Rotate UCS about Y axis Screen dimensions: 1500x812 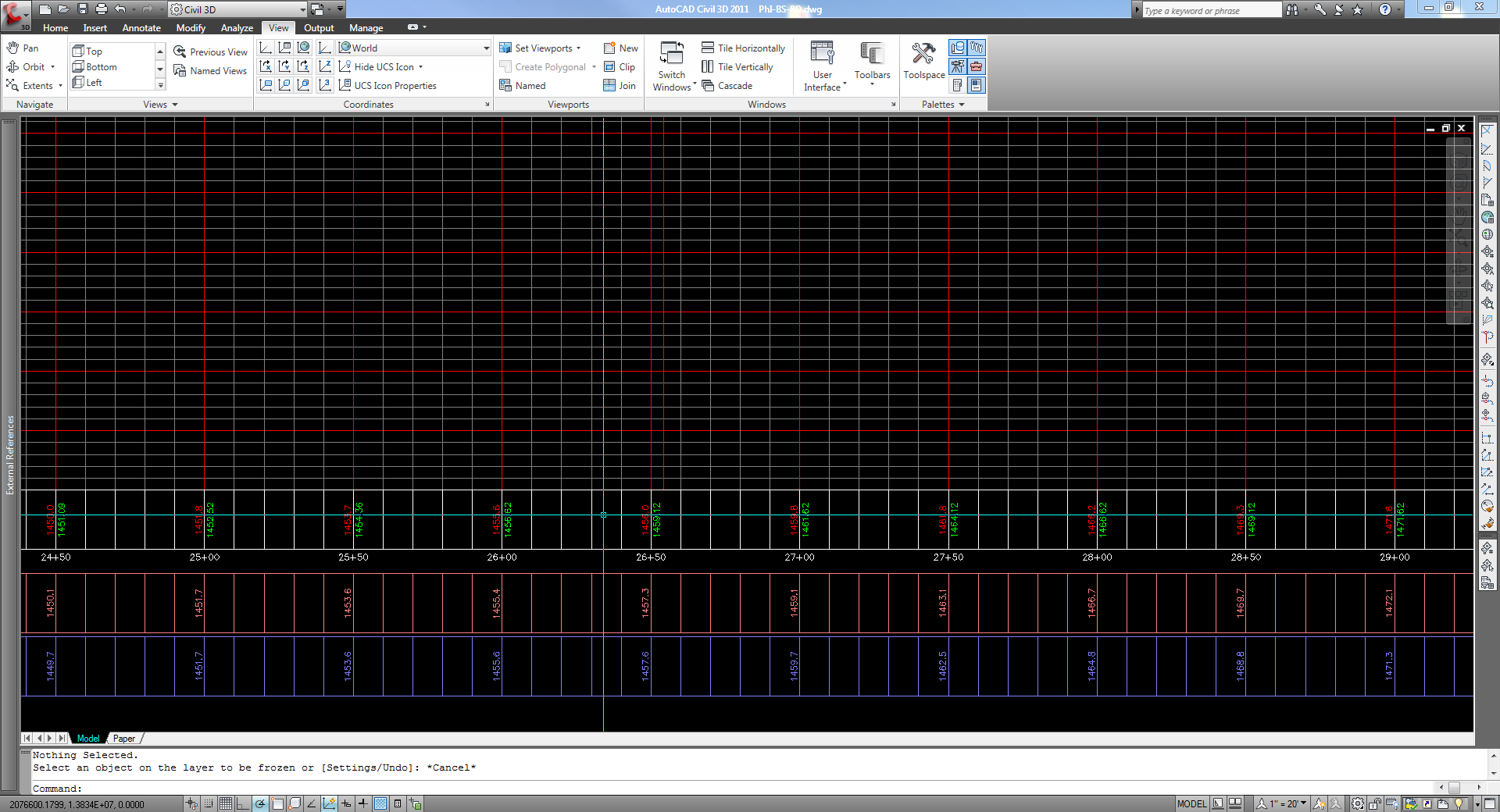pyautogui.click(x=285, y=67)
